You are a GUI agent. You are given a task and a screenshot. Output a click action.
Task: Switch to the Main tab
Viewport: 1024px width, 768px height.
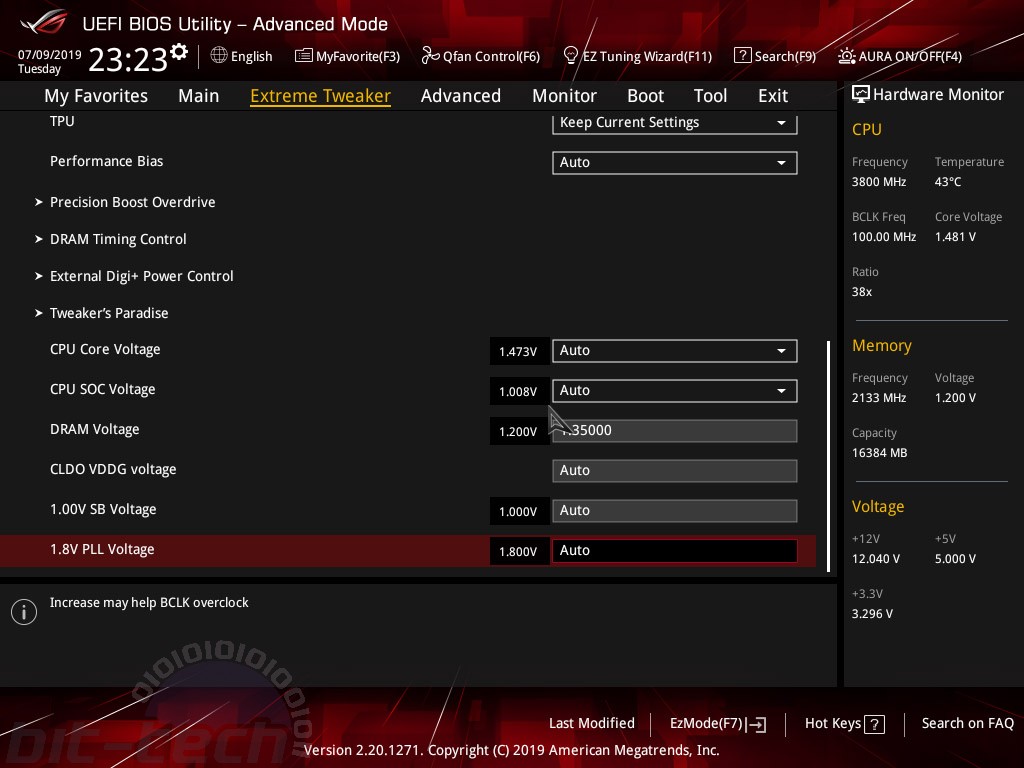pyautogui.click(x=199, y=96)
